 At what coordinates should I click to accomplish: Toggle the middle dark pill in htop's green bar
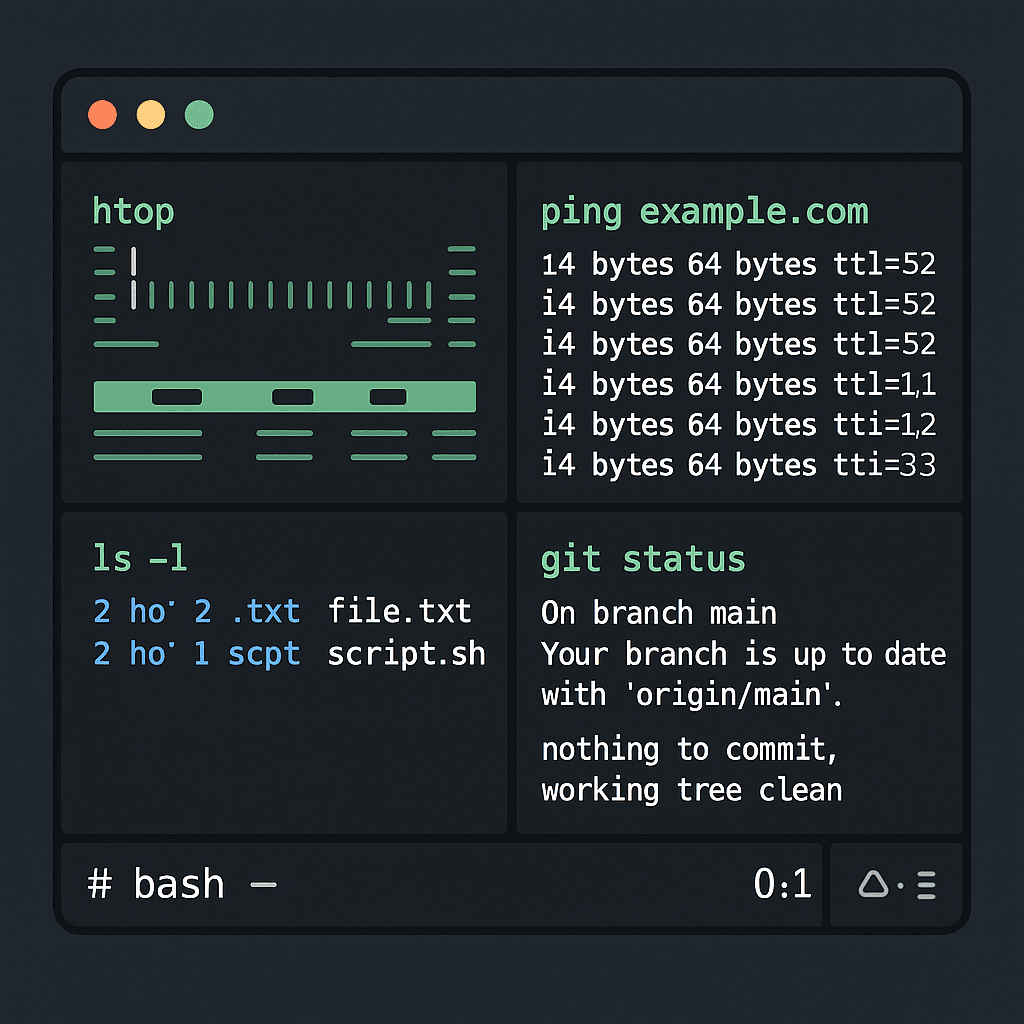coord(293,397)
